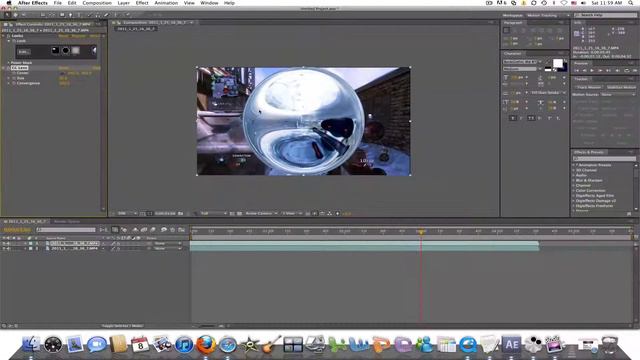Open Graph Editor from timeline

click(182, 230)
